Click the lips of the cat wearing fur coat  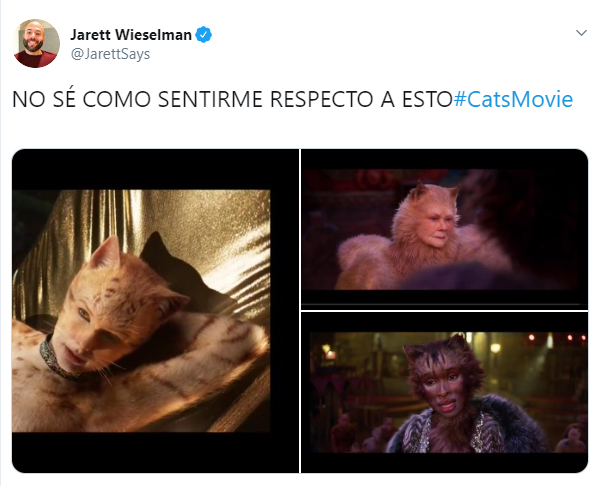pyautogui.click(x=446, y=407)
